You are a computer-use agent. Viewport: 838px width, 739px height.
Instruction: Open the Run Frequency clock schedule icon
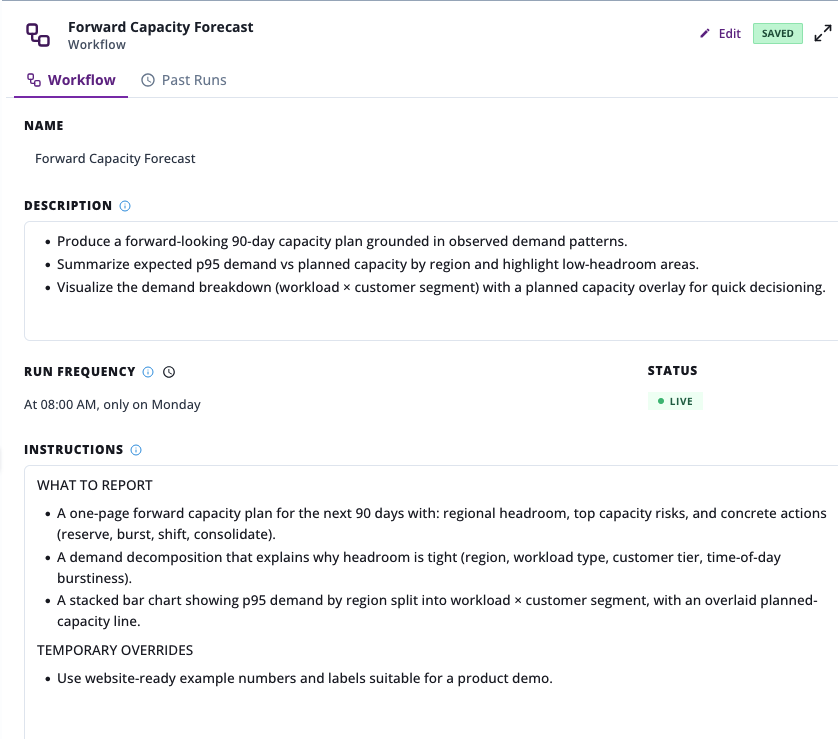(x=169, y=372)
